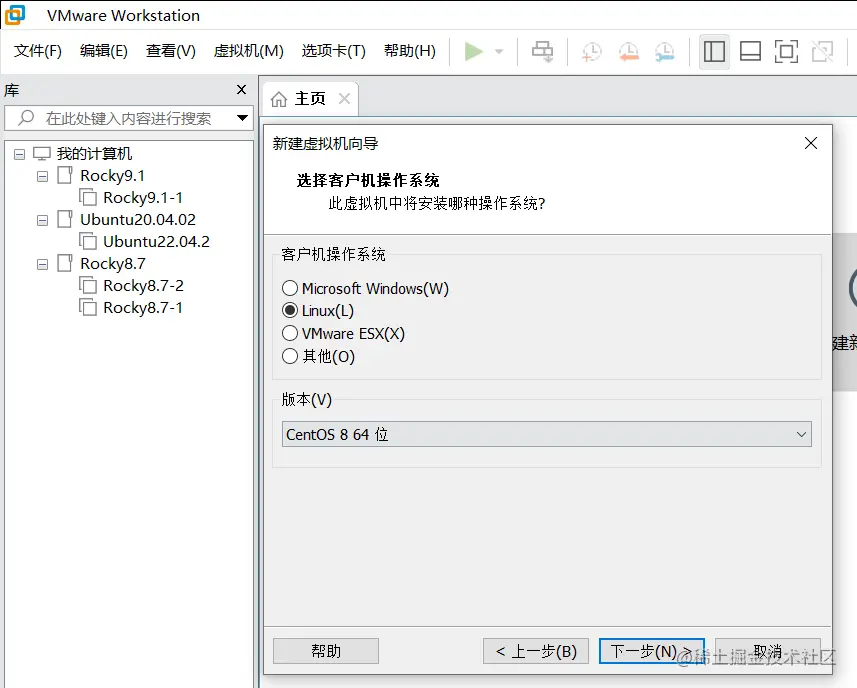This screenshot has width=857, height=688.
Task: Toggle the thumbnail bar view icon
Action: click(750, 52)
